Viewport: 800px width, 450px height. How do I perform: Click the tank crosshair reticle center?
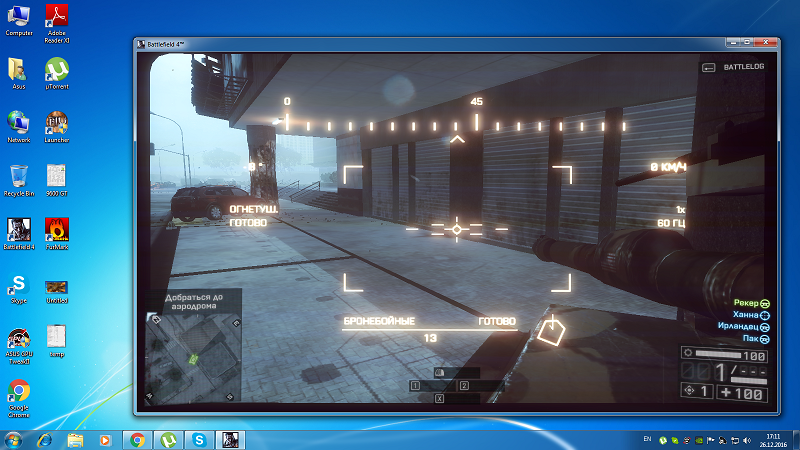(457, 230)
